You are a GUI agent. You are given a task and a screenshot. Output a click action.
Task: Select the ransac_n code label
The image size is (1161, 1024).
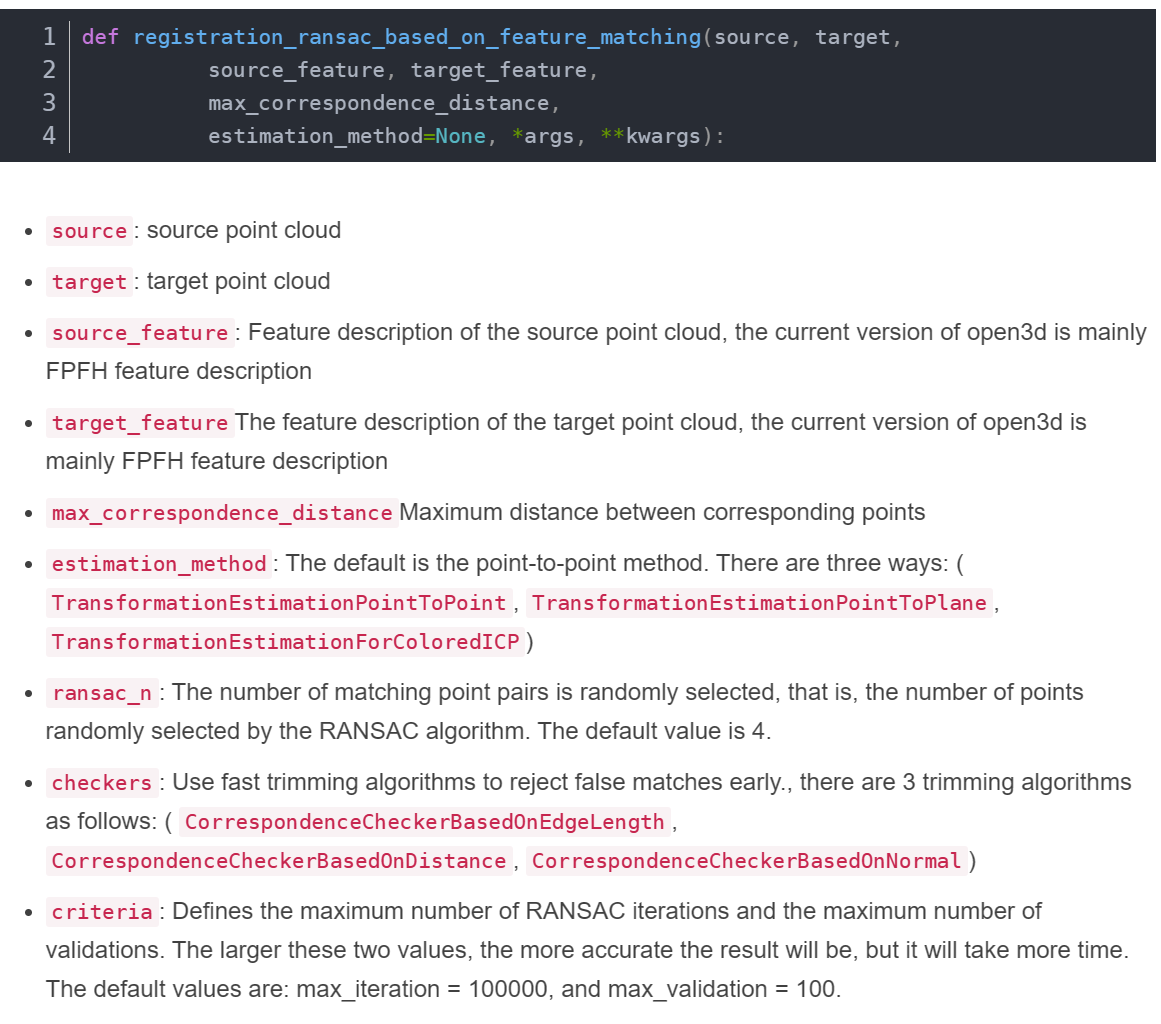coord(101,692)
